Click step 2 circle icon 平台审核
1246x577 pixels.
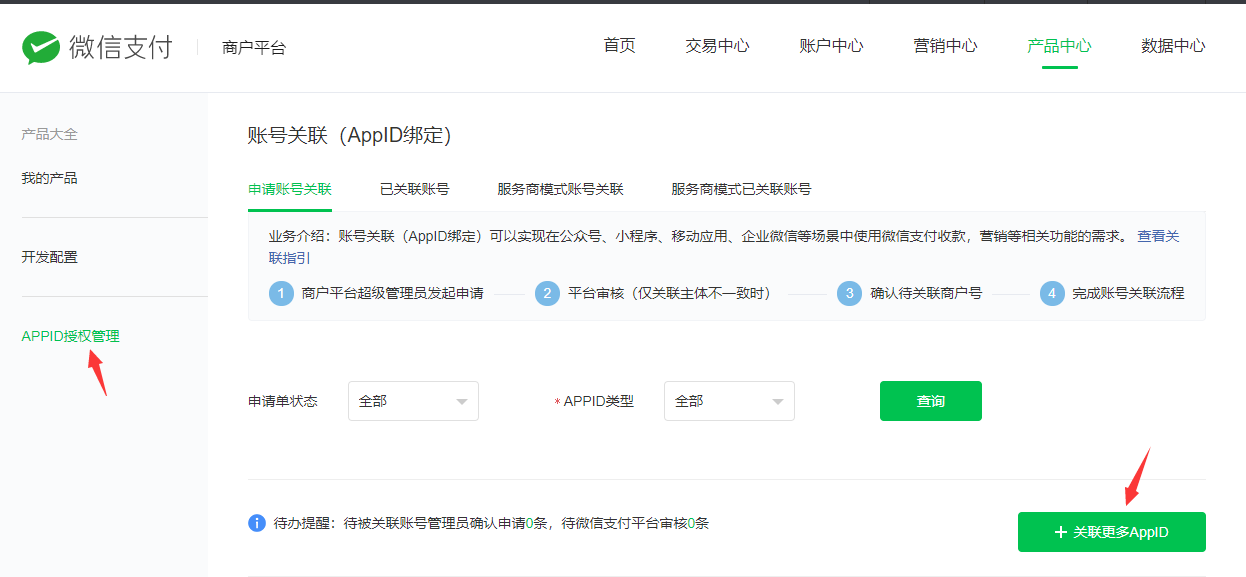pos(547,293)
